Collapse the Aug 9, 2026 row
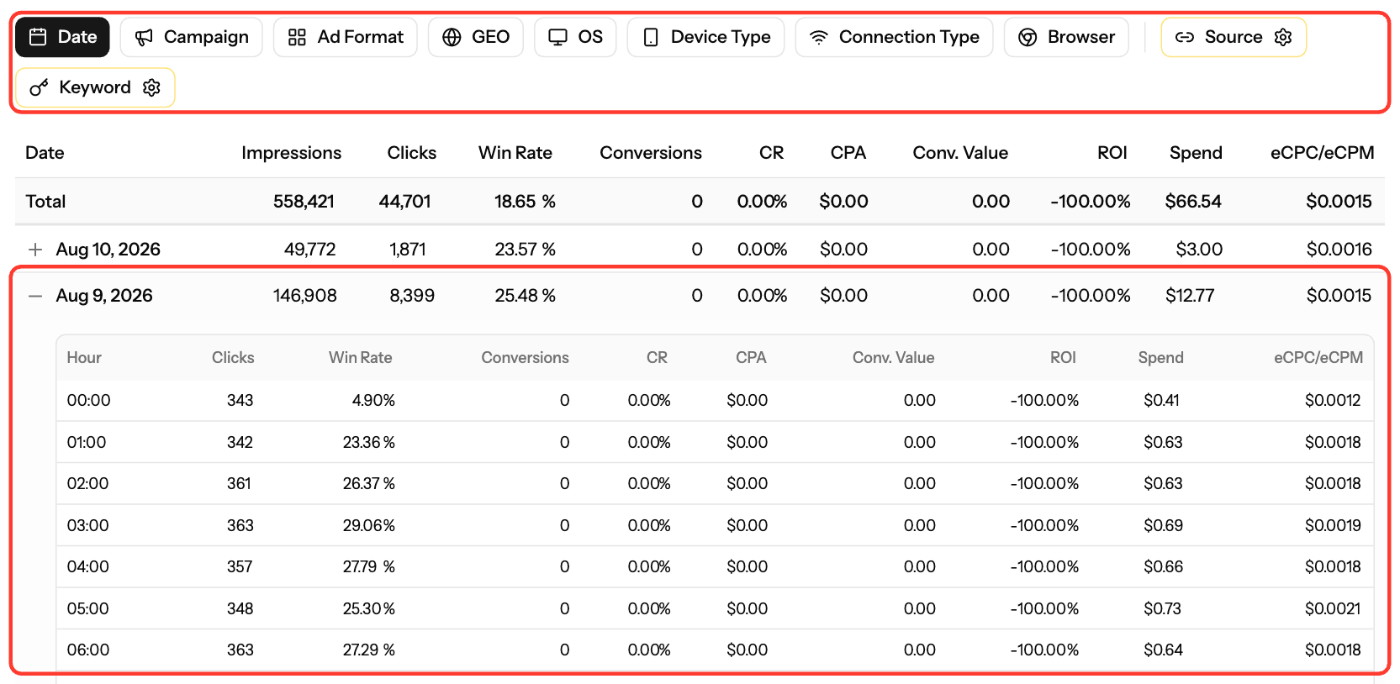Image resolution: width=1400 pixels, height=684 pixels. click(36, 296)
